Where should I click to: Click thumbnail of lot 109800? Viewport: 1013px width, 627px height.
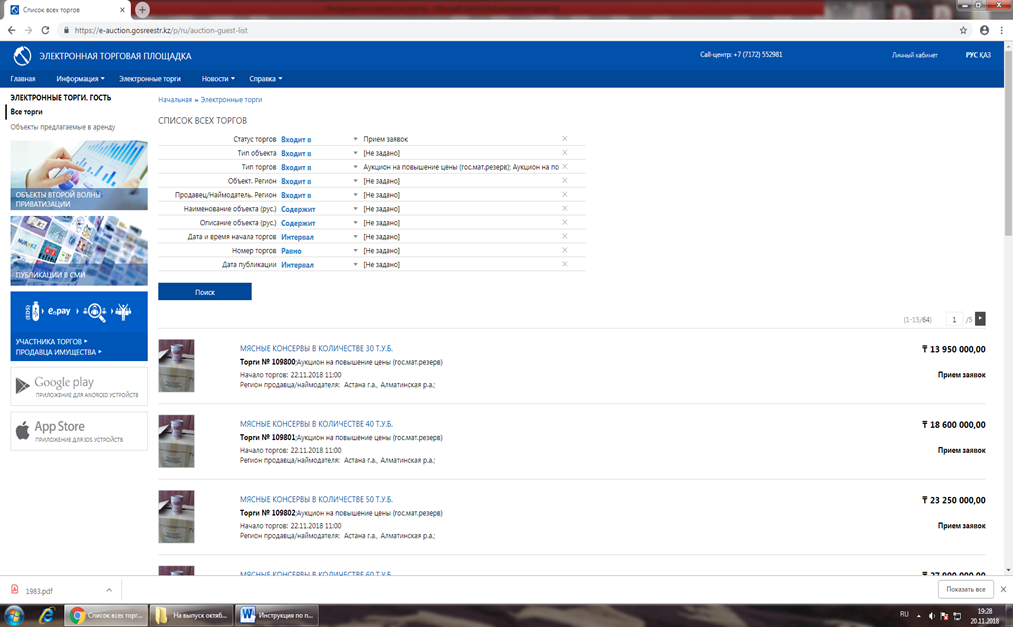point(176,365)
